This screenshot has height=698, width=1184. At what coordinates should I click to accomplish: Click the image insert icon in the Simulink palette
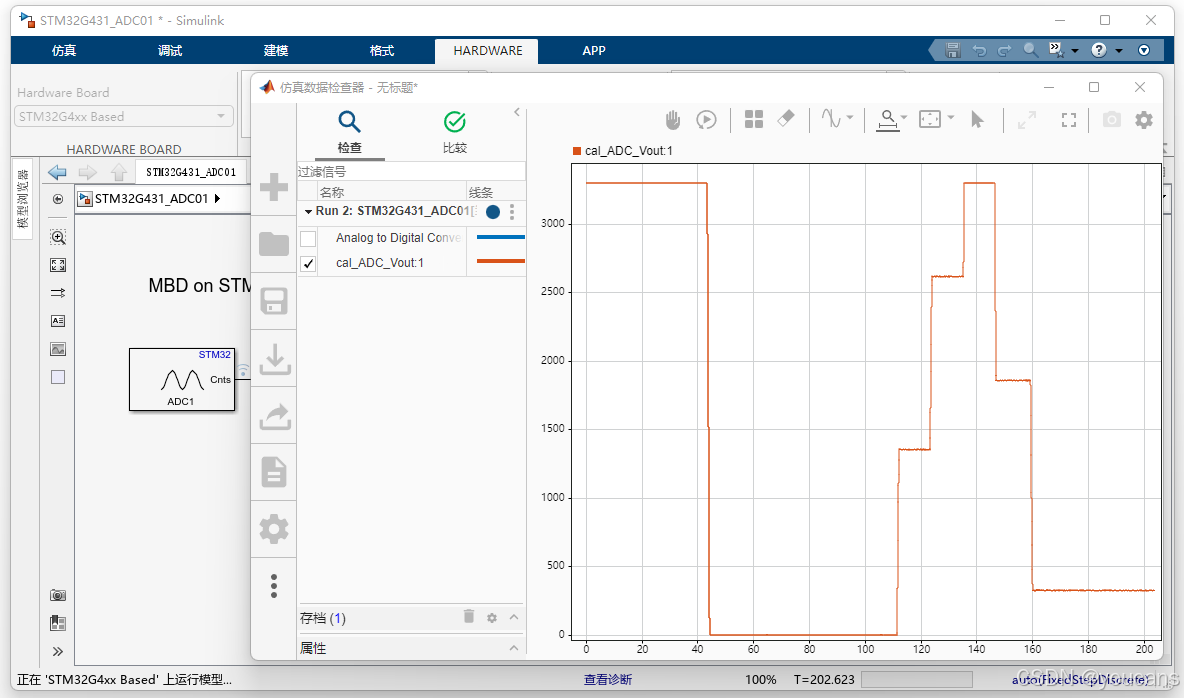click(58, 349)
